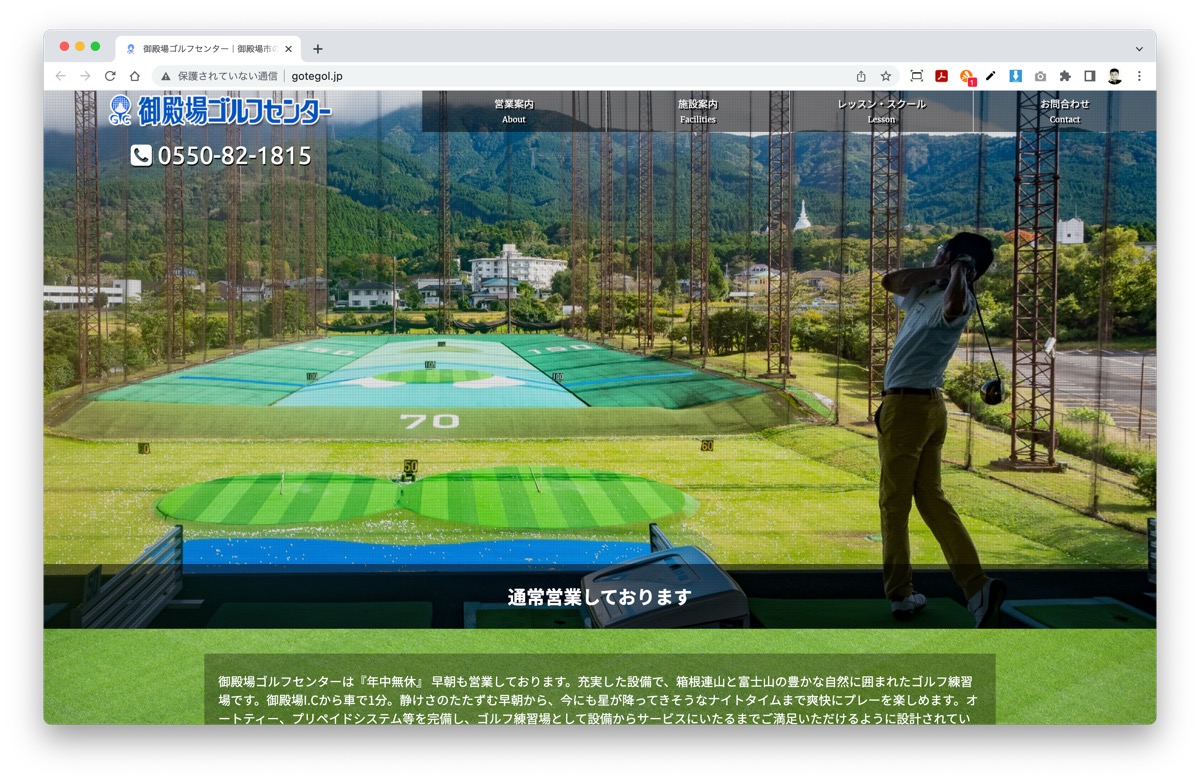The height and width of the screenshot is (782, 1200).
Task: Open the Adobe Acrobat extension
Action: (x=940, y=75)
